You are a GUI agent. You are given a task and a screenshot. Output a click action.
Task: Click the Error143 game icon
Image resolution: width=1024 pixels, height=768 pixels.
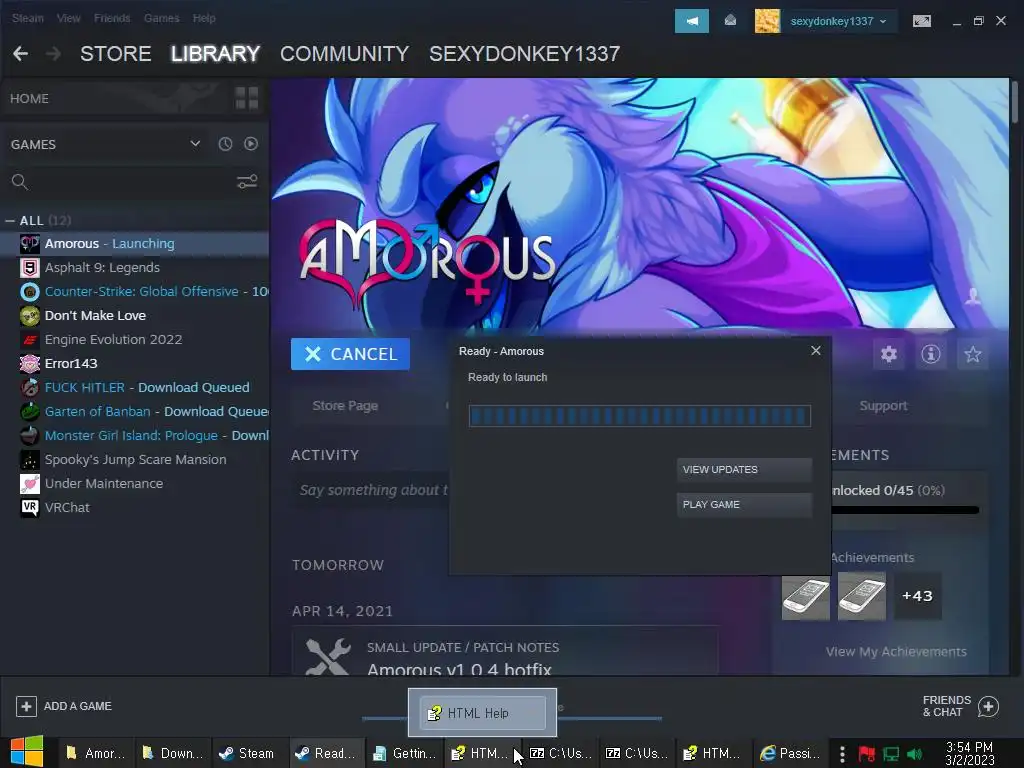tap(29, 364)
